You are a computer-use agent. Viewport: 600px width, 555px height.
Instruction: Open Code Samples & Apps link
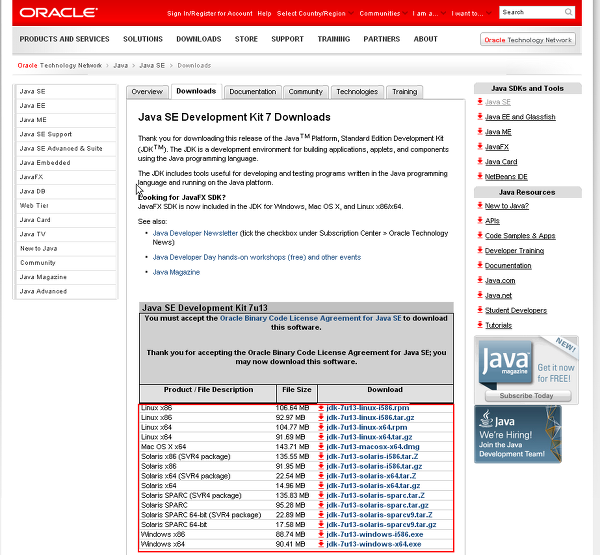coord(520,236)
